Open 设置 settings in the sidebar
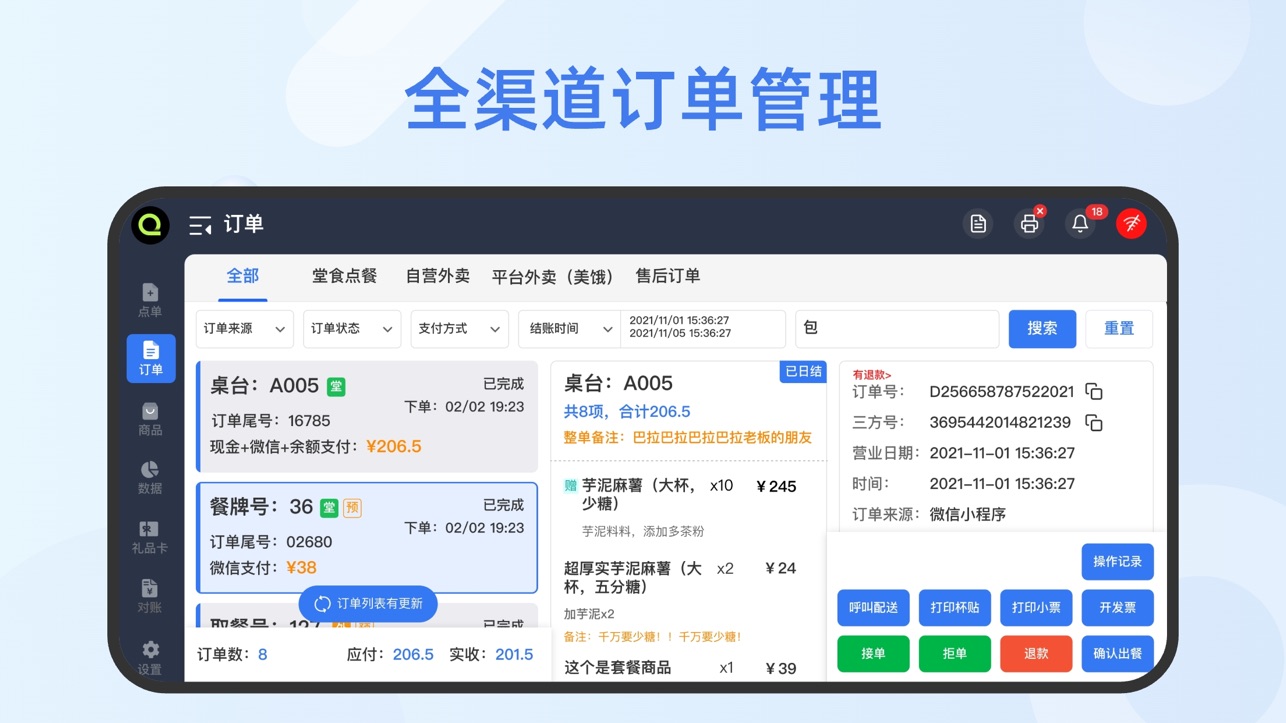 click(150, 657)
